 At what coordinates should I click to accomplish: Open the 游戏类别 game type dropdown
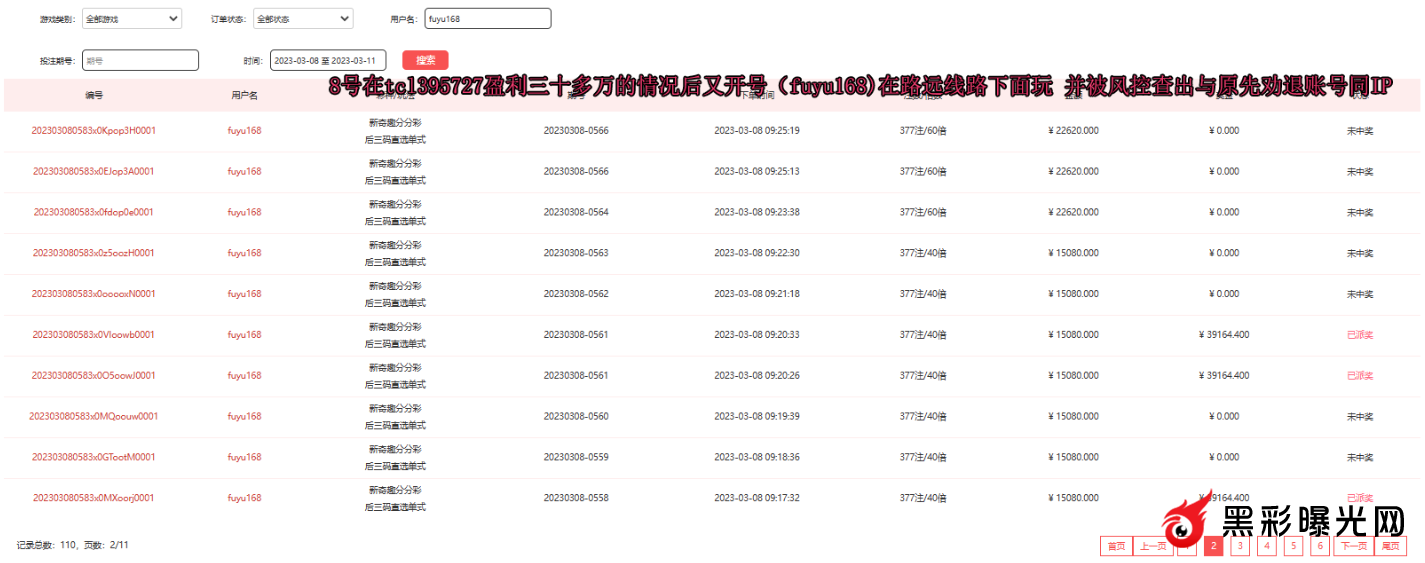130,19
